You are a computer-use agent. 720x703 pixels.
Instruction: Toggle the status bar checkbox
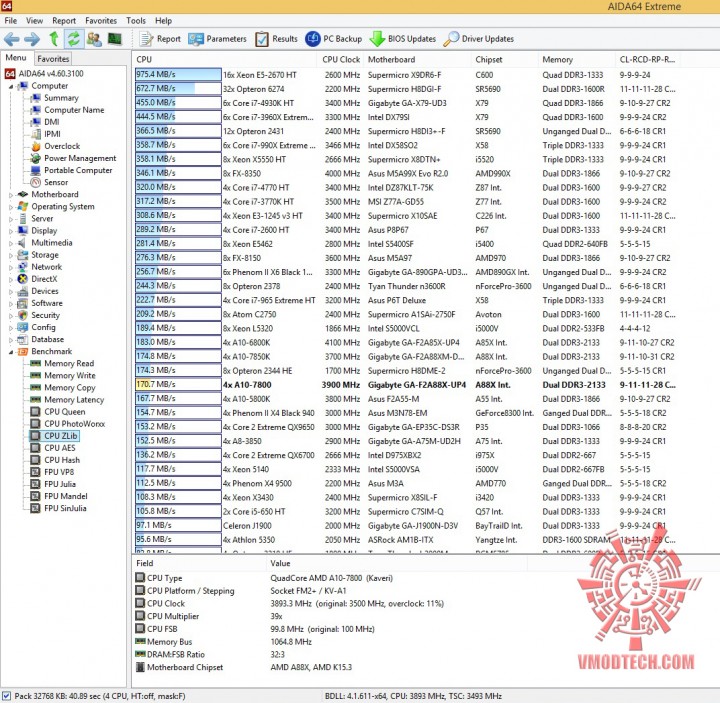pyautogui.click(x=6, y=696)
